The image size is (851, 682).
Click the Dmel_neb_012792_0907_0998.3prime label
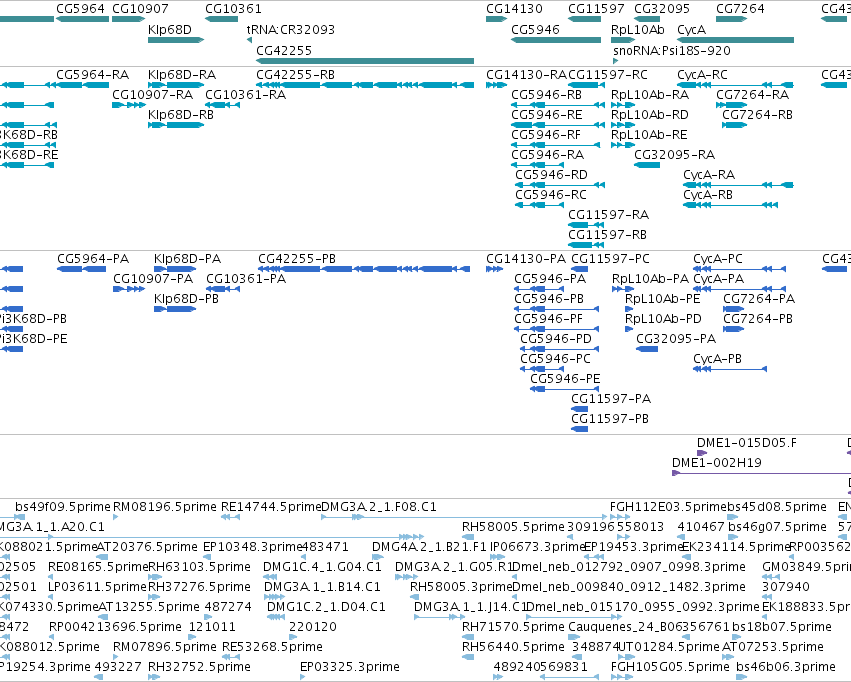pyautogui.click(x=629, y=568)
